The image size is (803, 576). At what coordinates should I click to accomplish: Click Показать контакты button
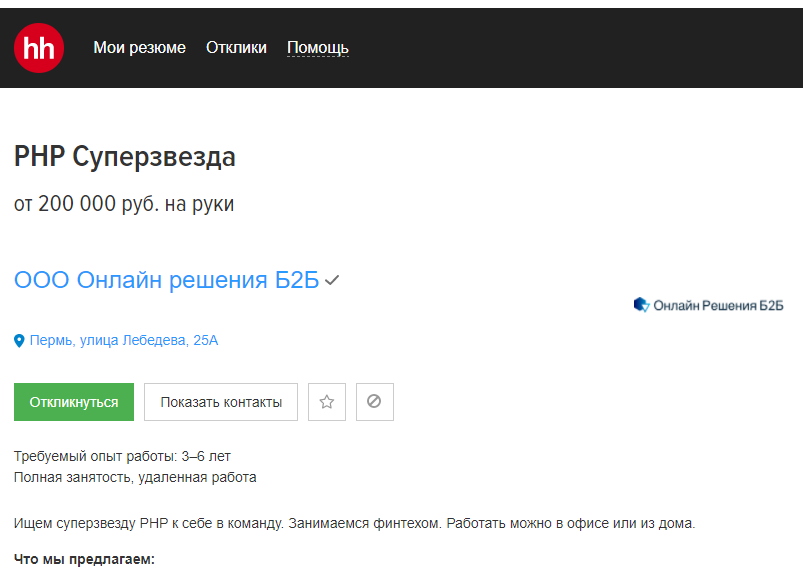(221, 402)
